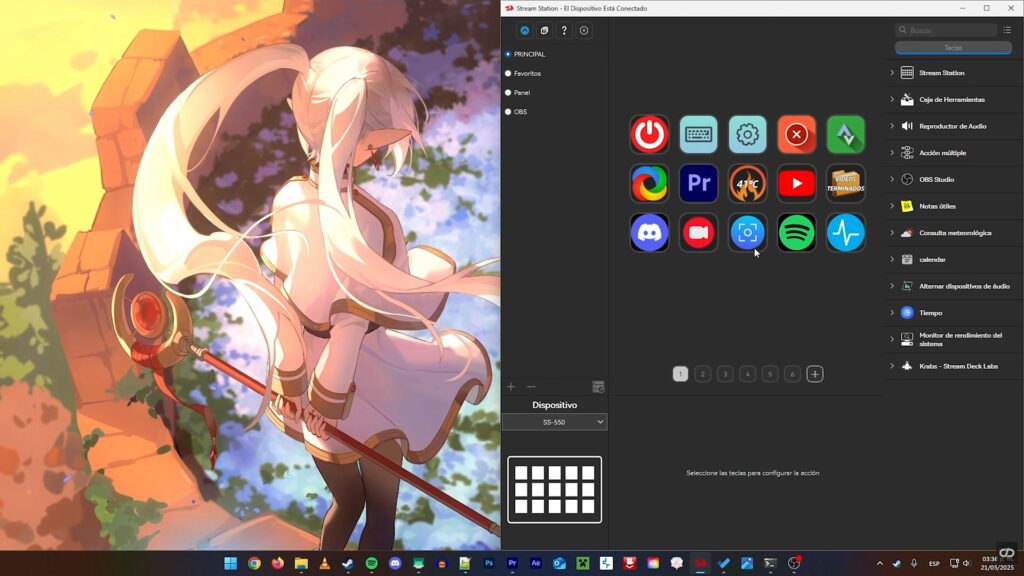Add a new key page
This screenshot has width=1024, height=576.
coord(815,374)
